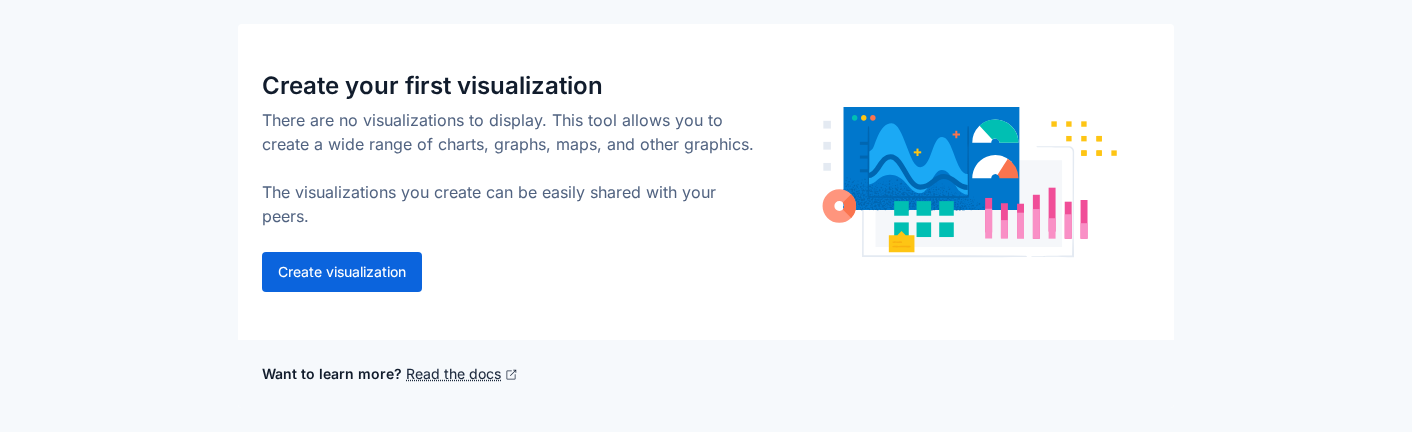Click the orange plus sign on blue chart

pyautogui.click(x=956, y=134)
